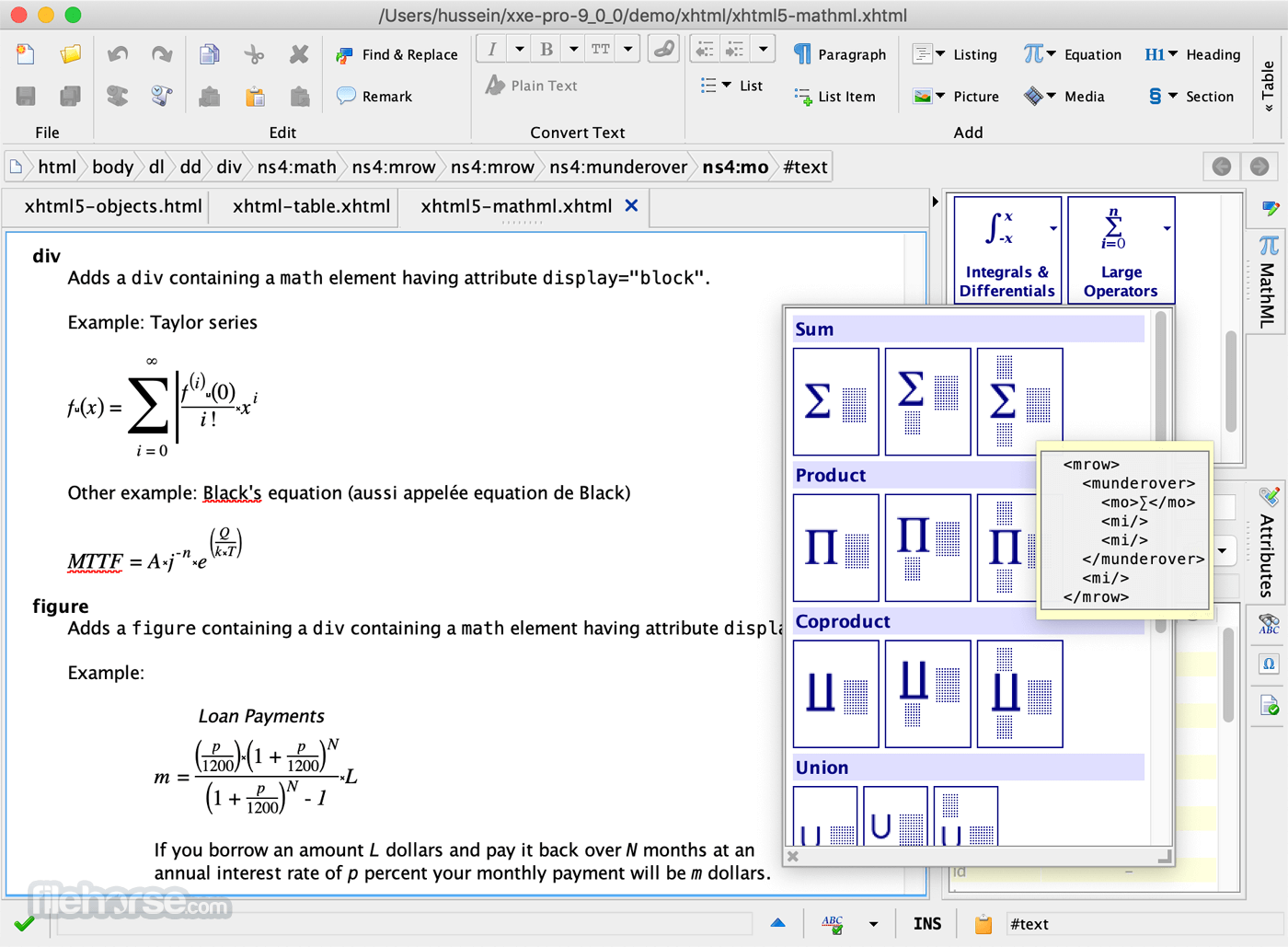Open a file with the folder icon
The width and height of the screenshot is (1288, 947).
pos(70,54)
